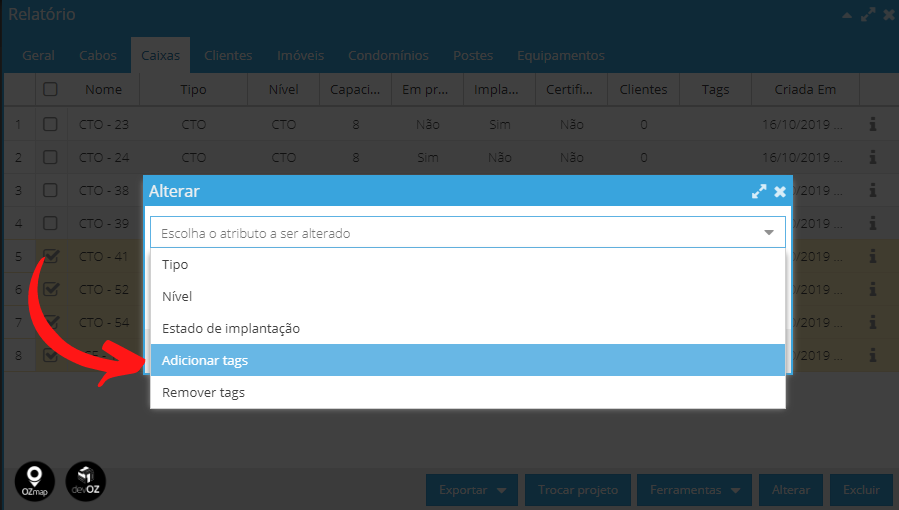The image size is (899, 510).
Task: Open the devOZ logo icon
Action: (x=85, y=481)
